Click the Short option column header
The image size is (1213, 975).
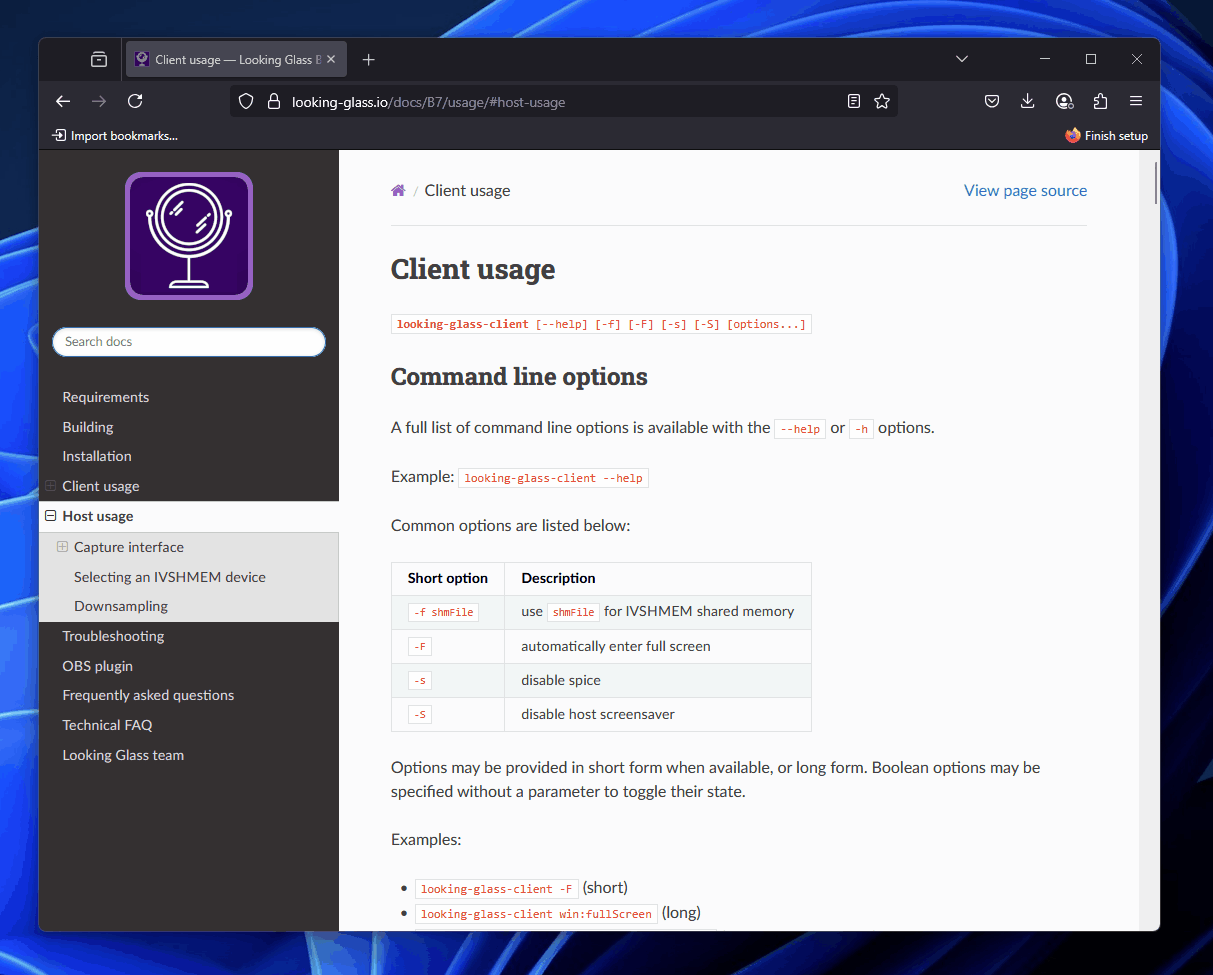click(x=448, y=578)
